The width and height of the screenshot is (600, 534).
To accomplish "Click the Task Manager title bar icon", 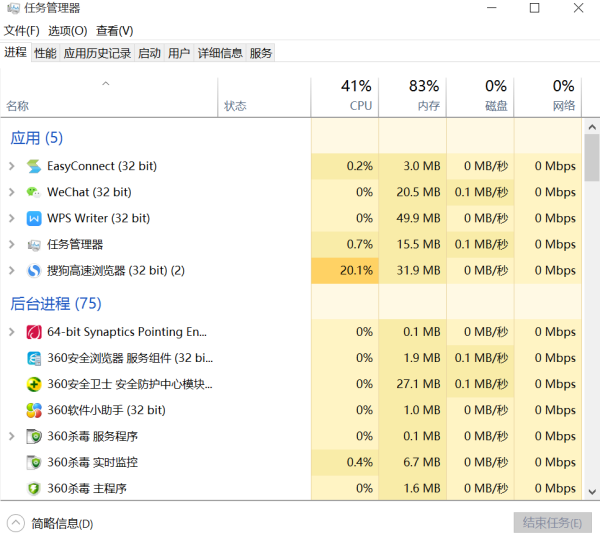I will [x=13, y=8].
